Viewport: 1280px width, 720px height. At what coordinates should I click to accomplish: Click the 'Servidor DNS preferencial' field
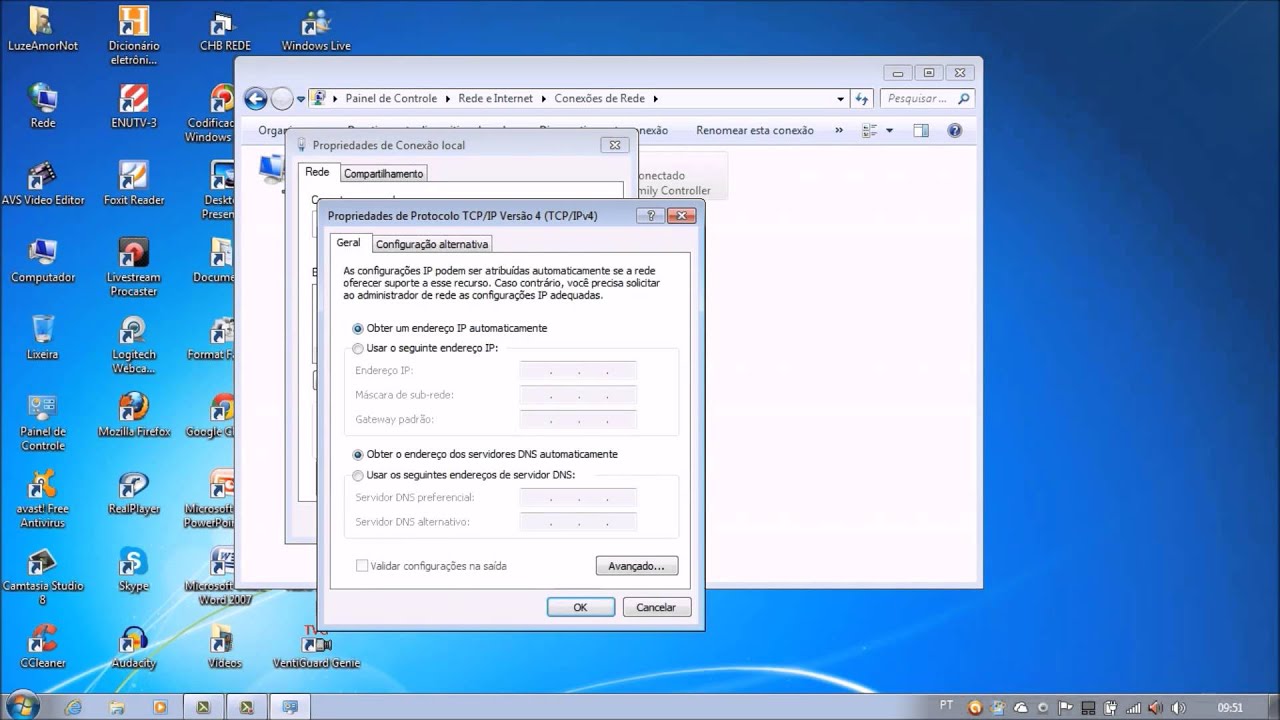(578, 497)
